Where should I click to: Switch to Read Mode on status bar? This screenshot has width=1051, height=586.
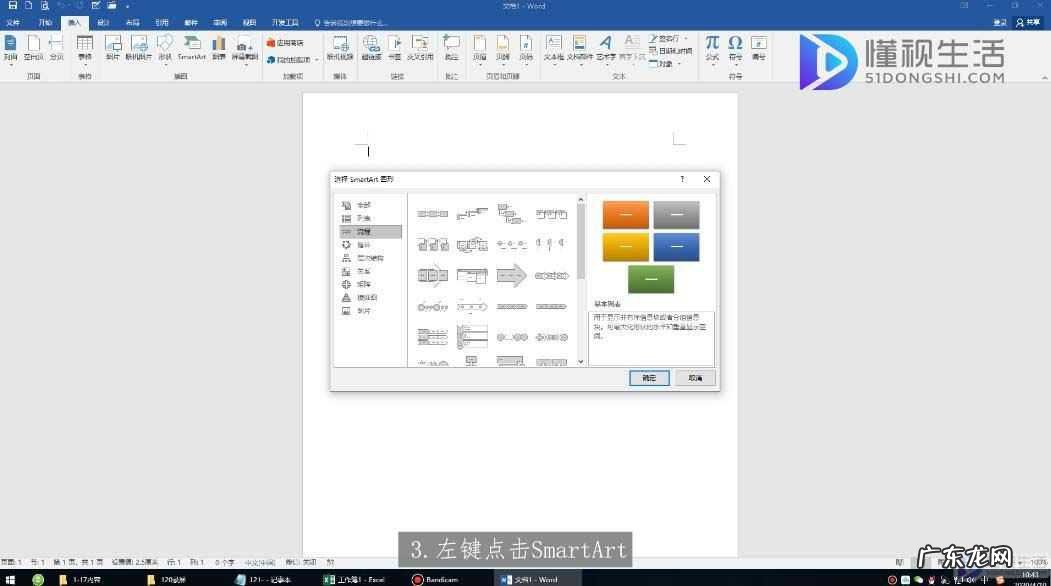pyautogui.click(x=896, y=562)
